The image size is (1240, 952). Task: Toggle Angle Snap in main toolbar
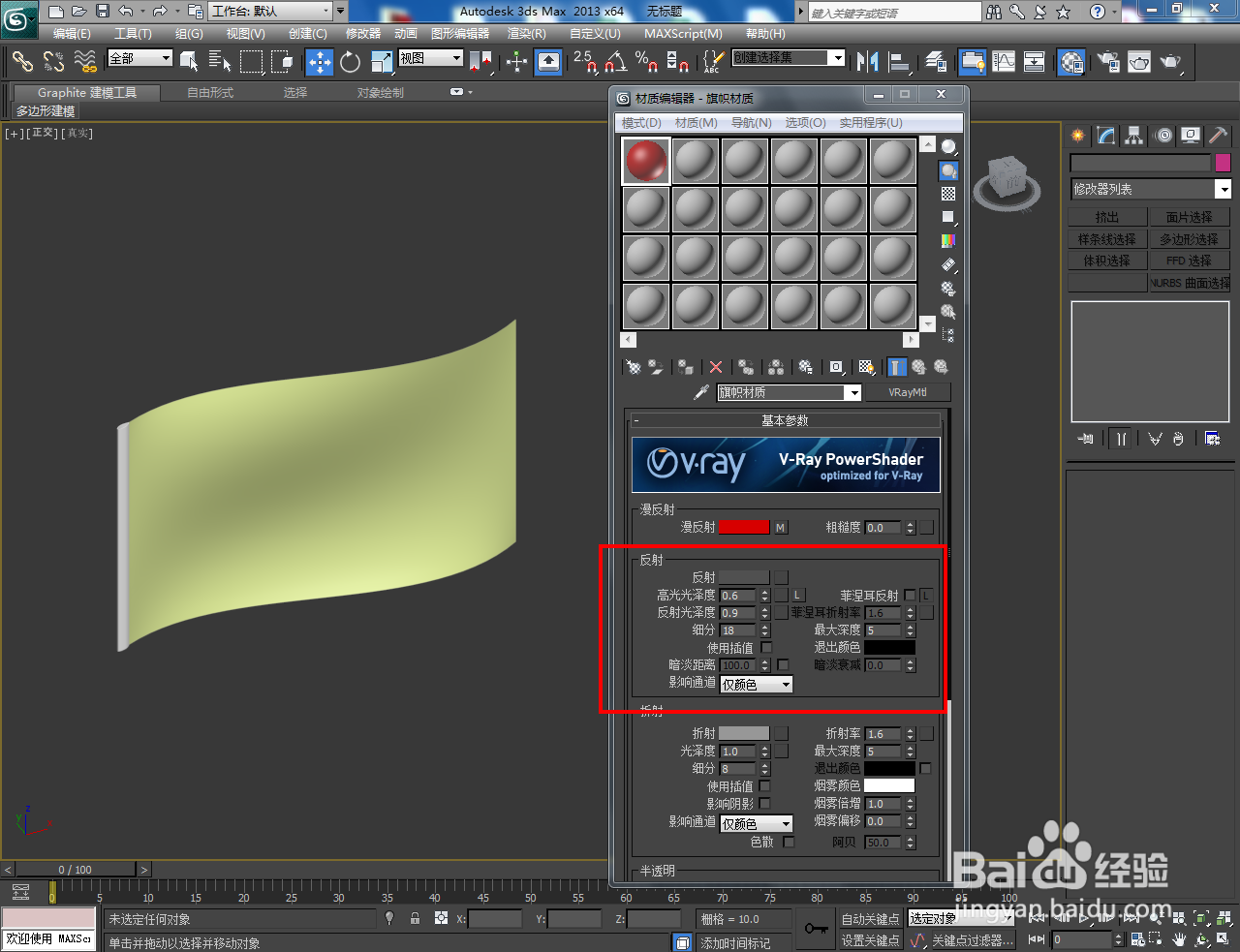pos(614,62)
